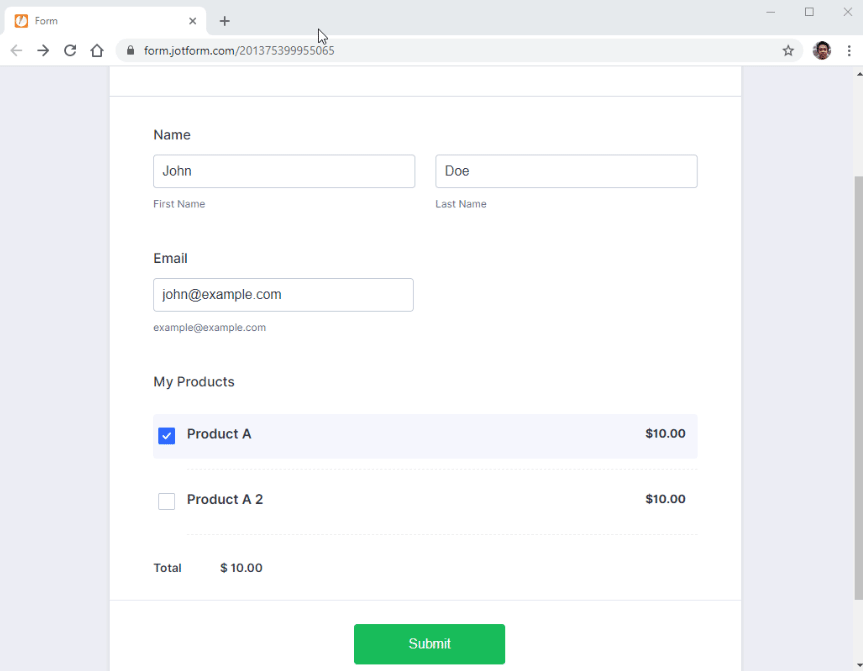
Task: Click the scrollbar down arrow
Action: click(859, 665)
